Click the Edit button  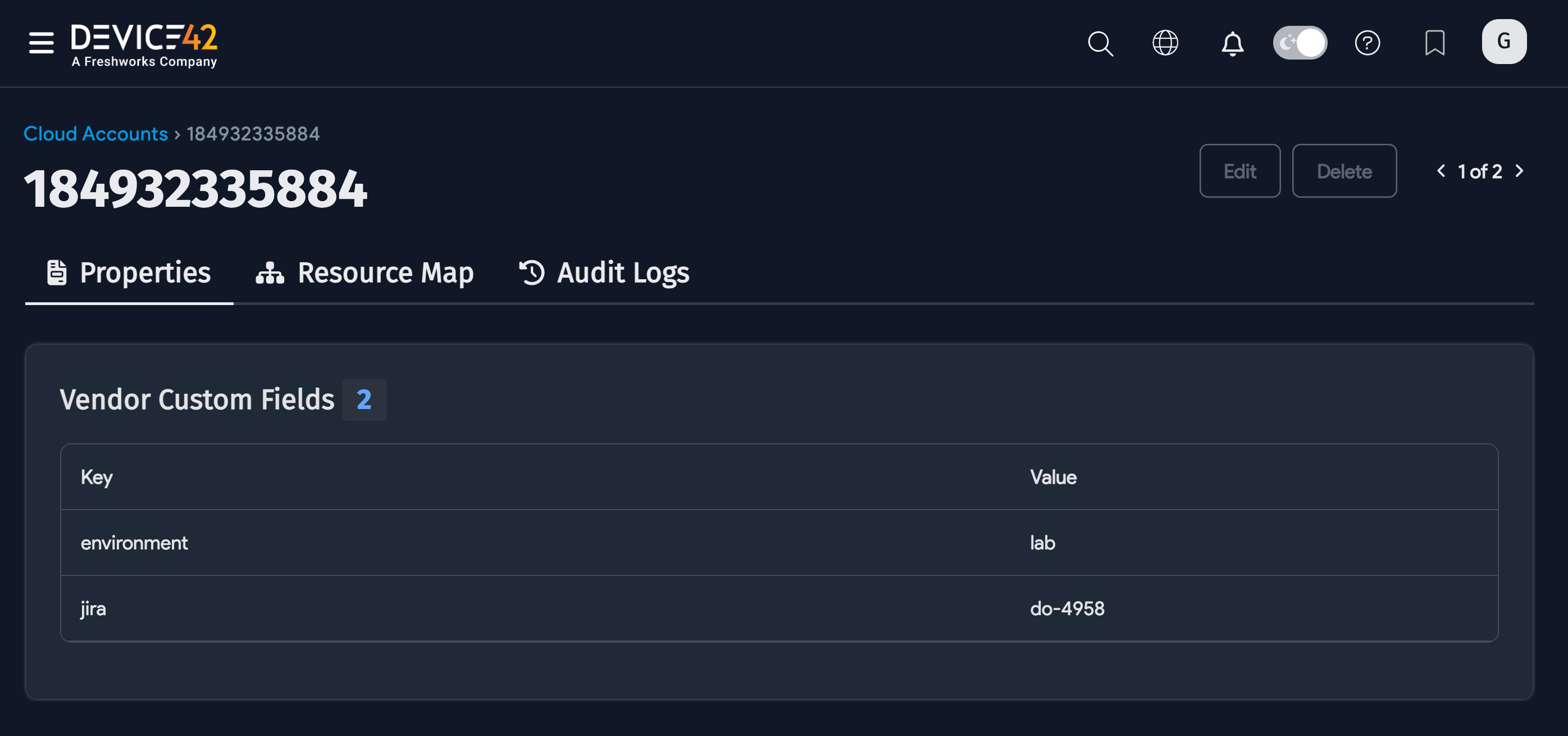[x=1240, y=171]
